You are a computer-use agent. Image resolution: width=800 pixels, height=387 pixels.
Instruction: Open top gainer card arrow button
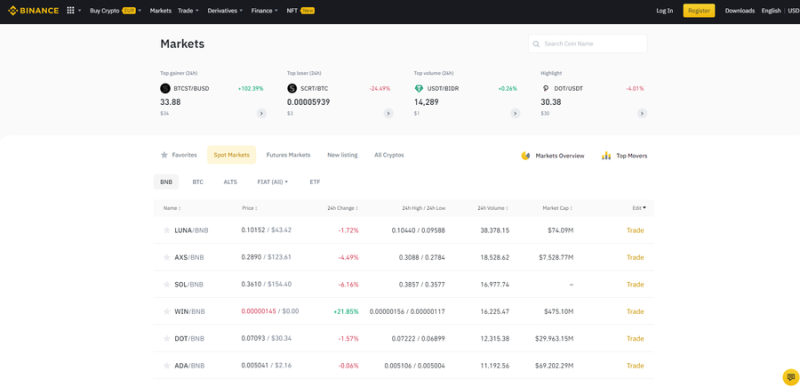tap(261, 113)
